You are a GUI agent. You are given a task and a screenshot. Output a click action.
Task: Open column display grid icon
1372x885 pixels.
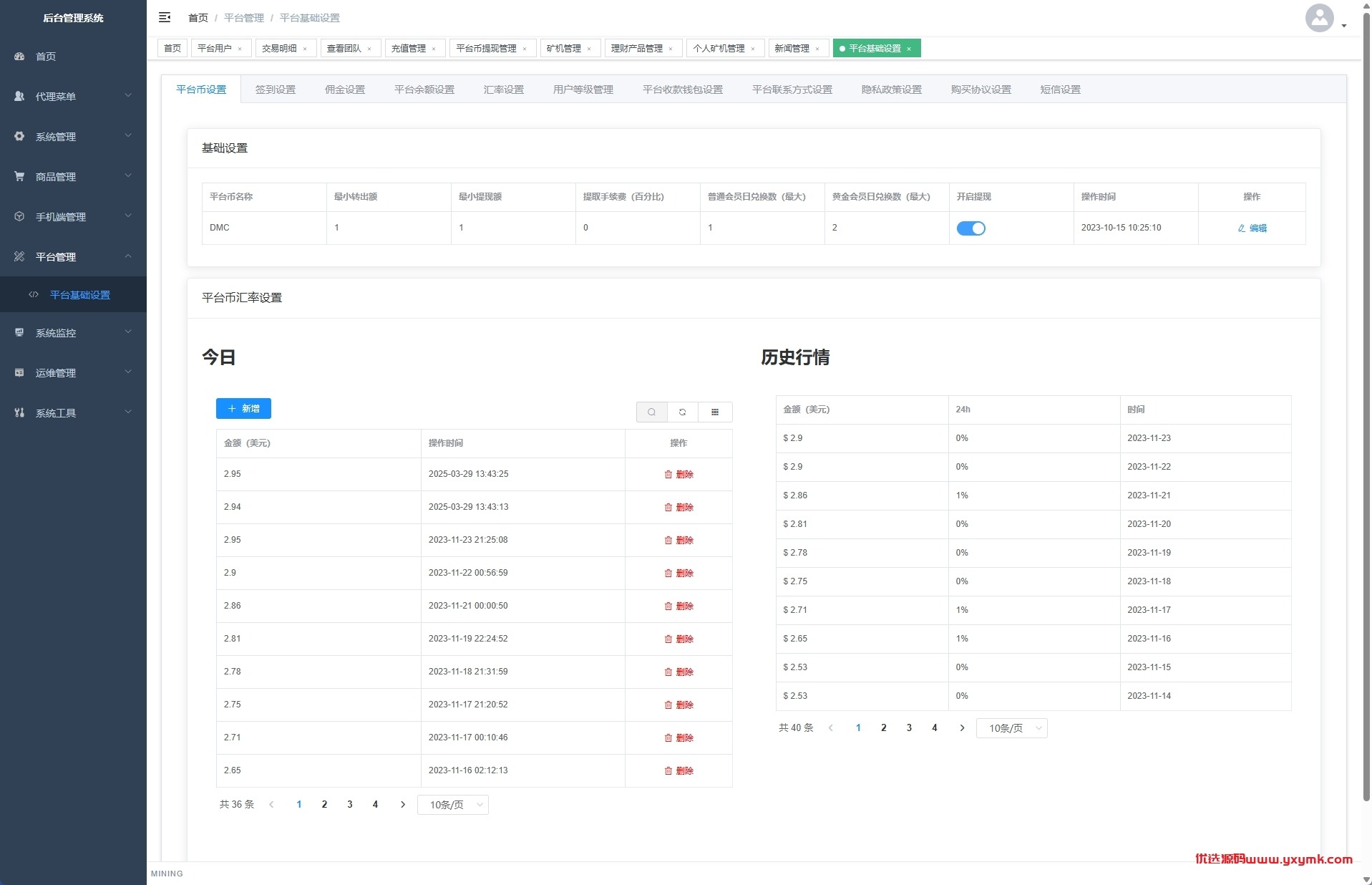click(715, 412)
